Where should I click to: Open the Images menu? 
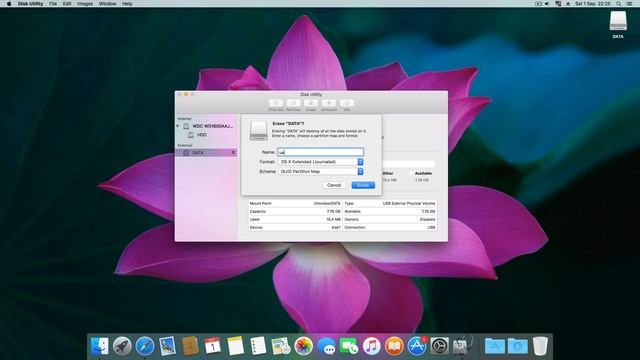point(85,4)
